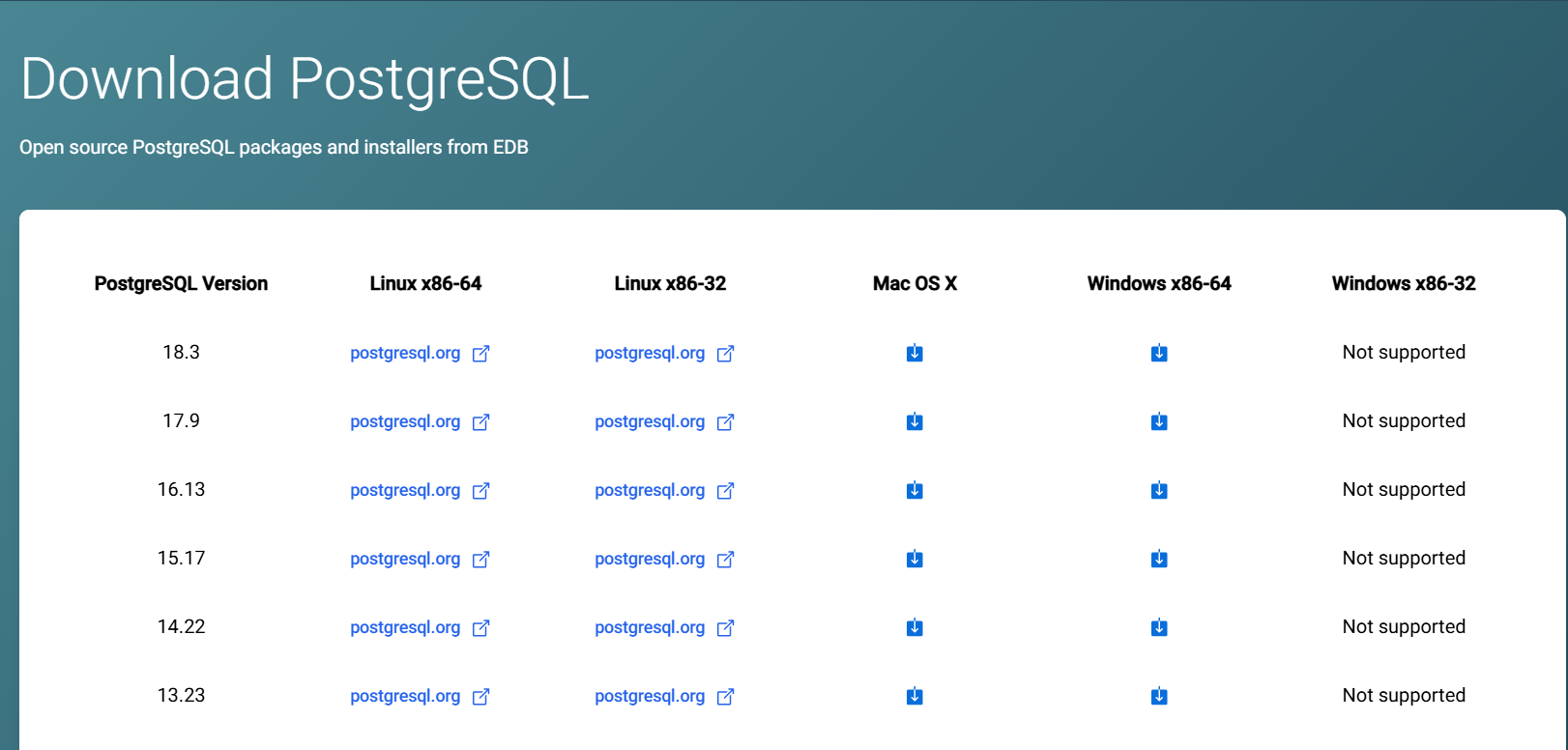
Task: Select version 17.9 cell
Action: [181, 420]
